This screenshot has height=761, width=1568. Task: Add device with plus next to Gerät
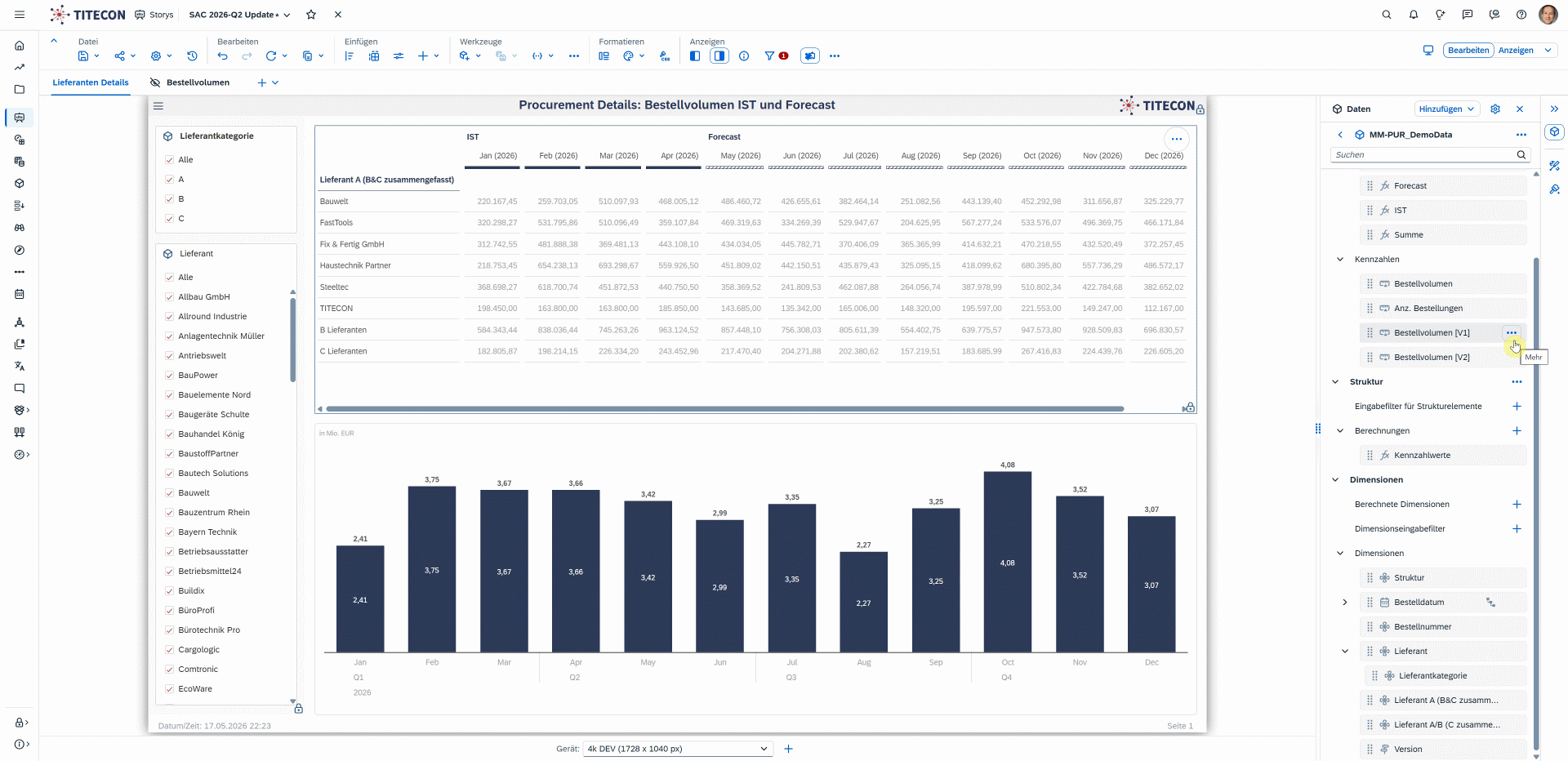click(x=788, y=749)
